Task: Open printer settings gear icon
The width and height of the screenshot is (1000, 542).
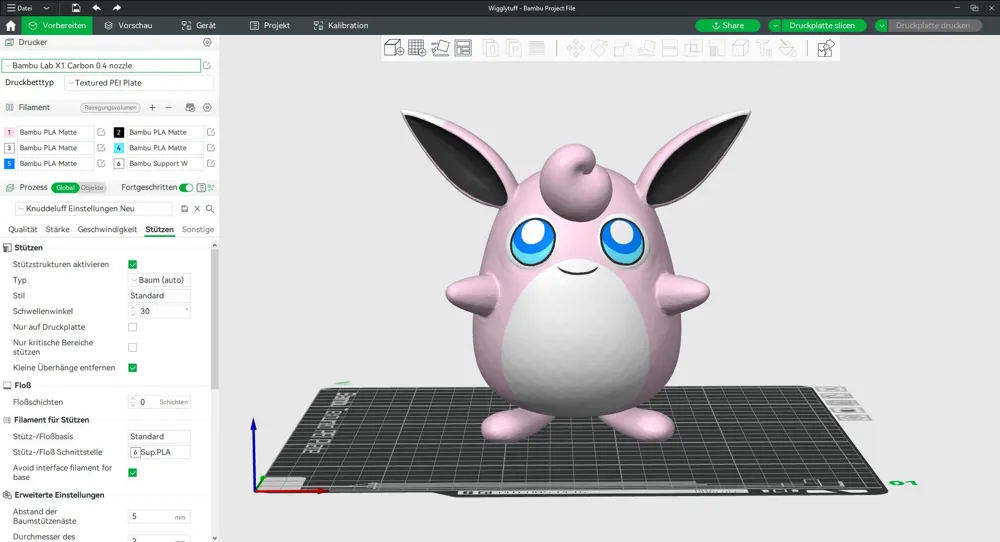Action: [207, 42]
